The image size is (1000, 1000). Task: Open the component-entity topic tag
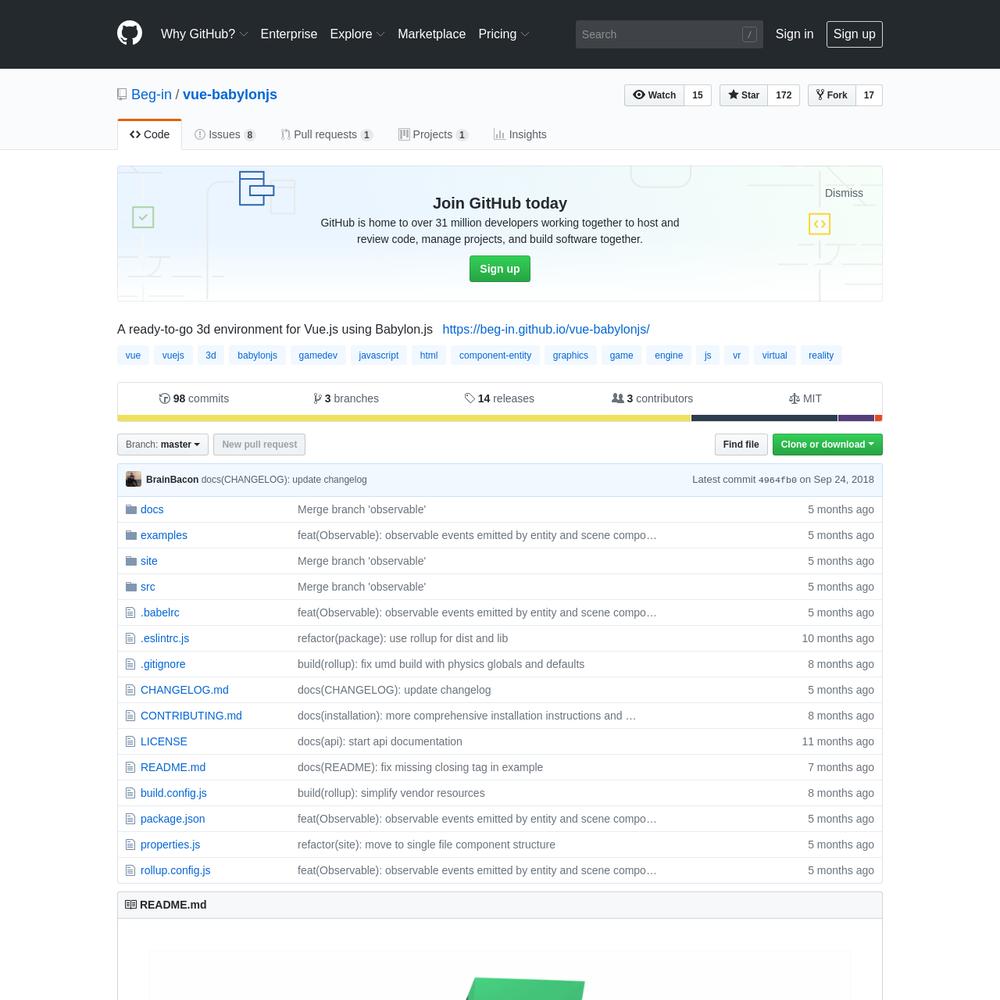tap(495, 355)
